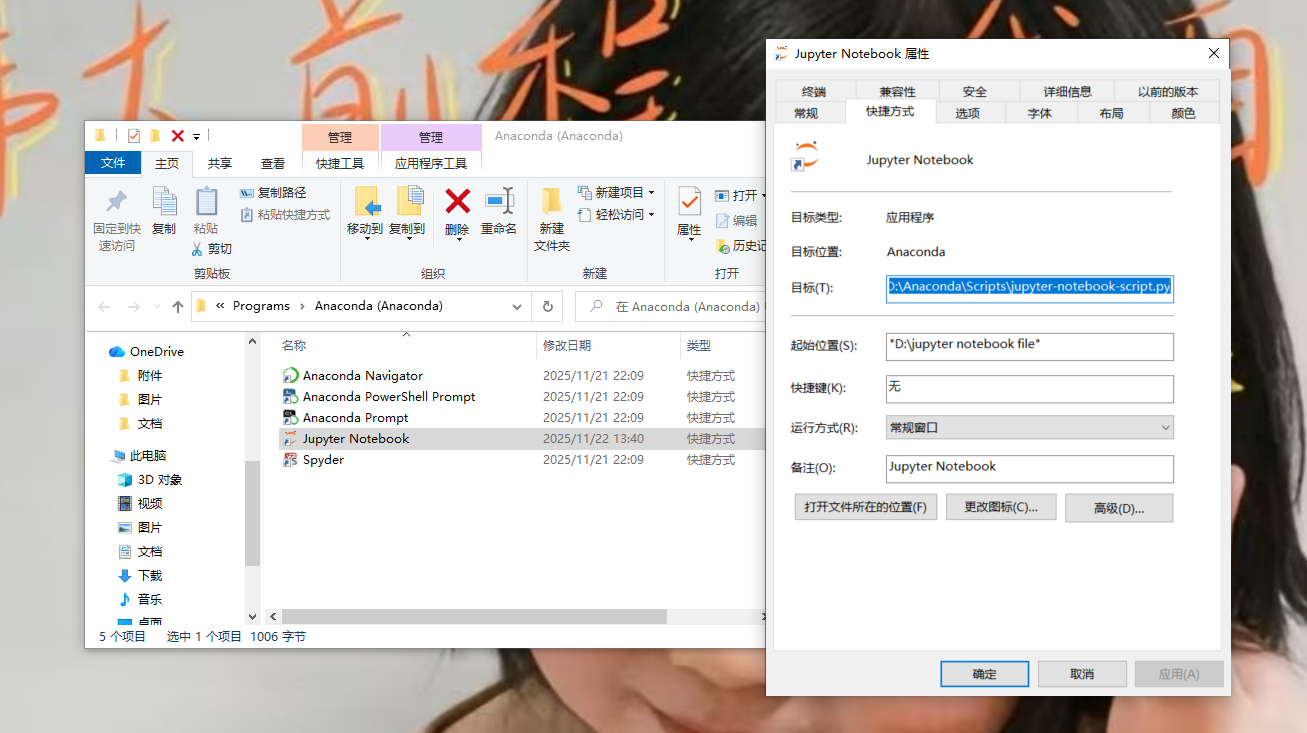Click Open File Location (打开文件所在的位置) button
1307x733 pixels.
pos(866,507)
